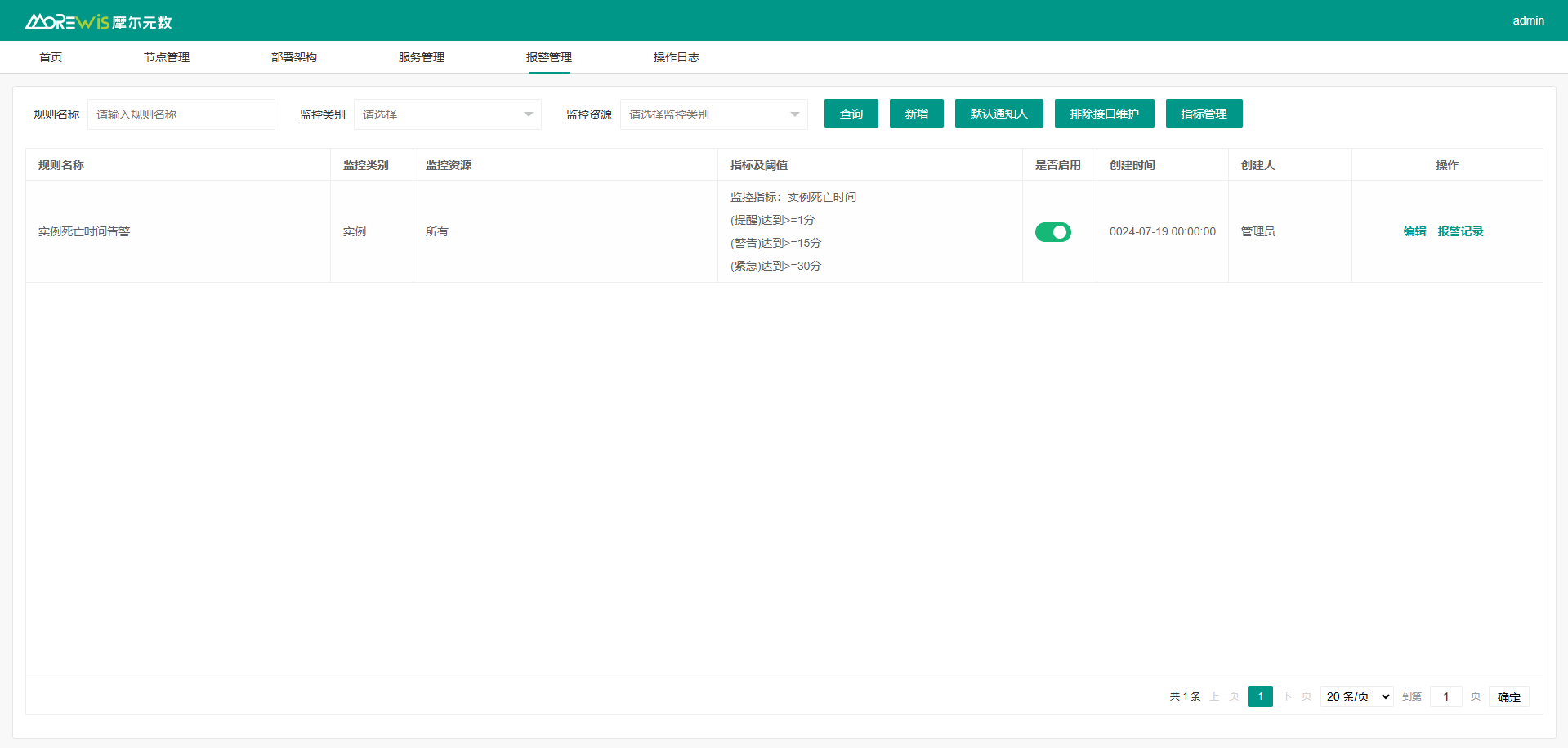
Task: Click 编辑 to edit the alarm rule
Action: tap(1414, 231)
